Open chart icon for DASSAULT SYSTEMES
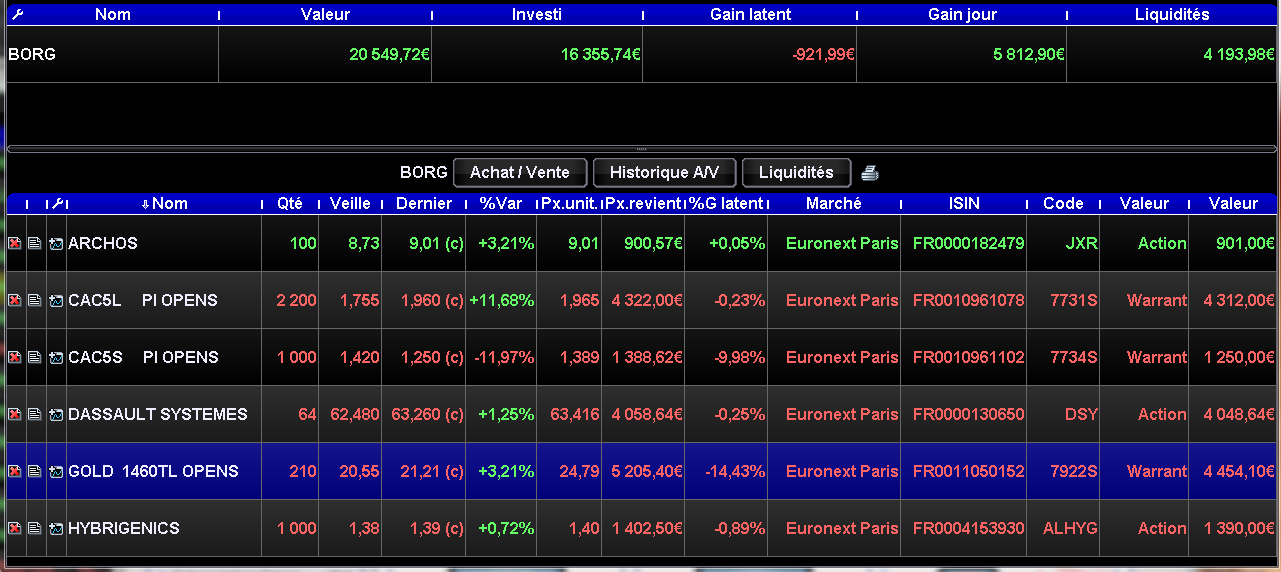 (56, 414)
